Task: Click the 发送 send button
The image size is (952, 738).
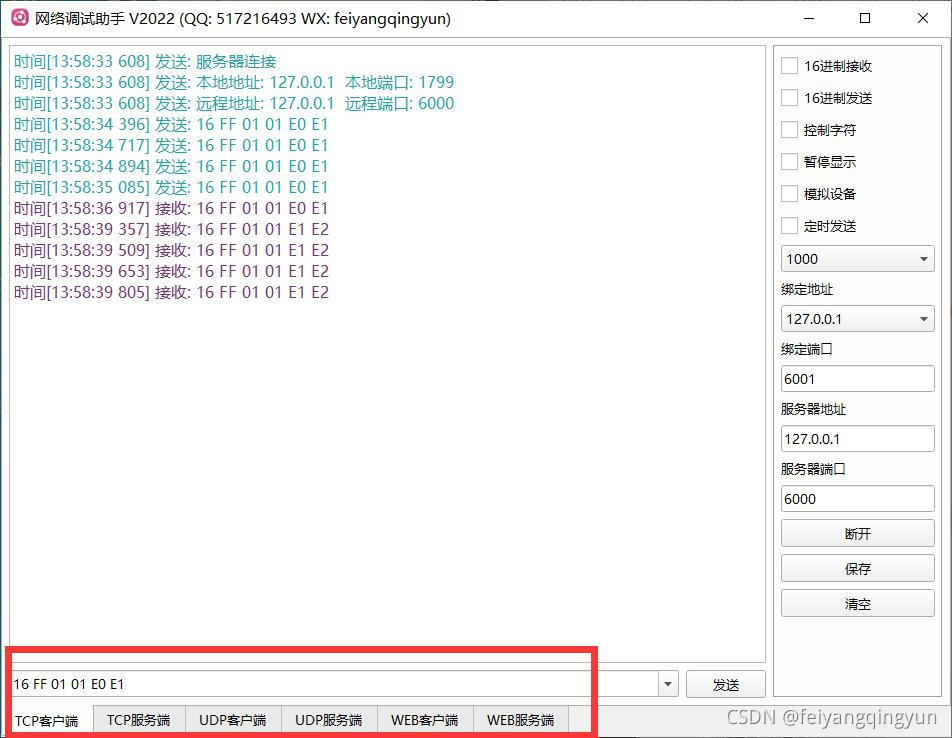Action: [726, 684]
